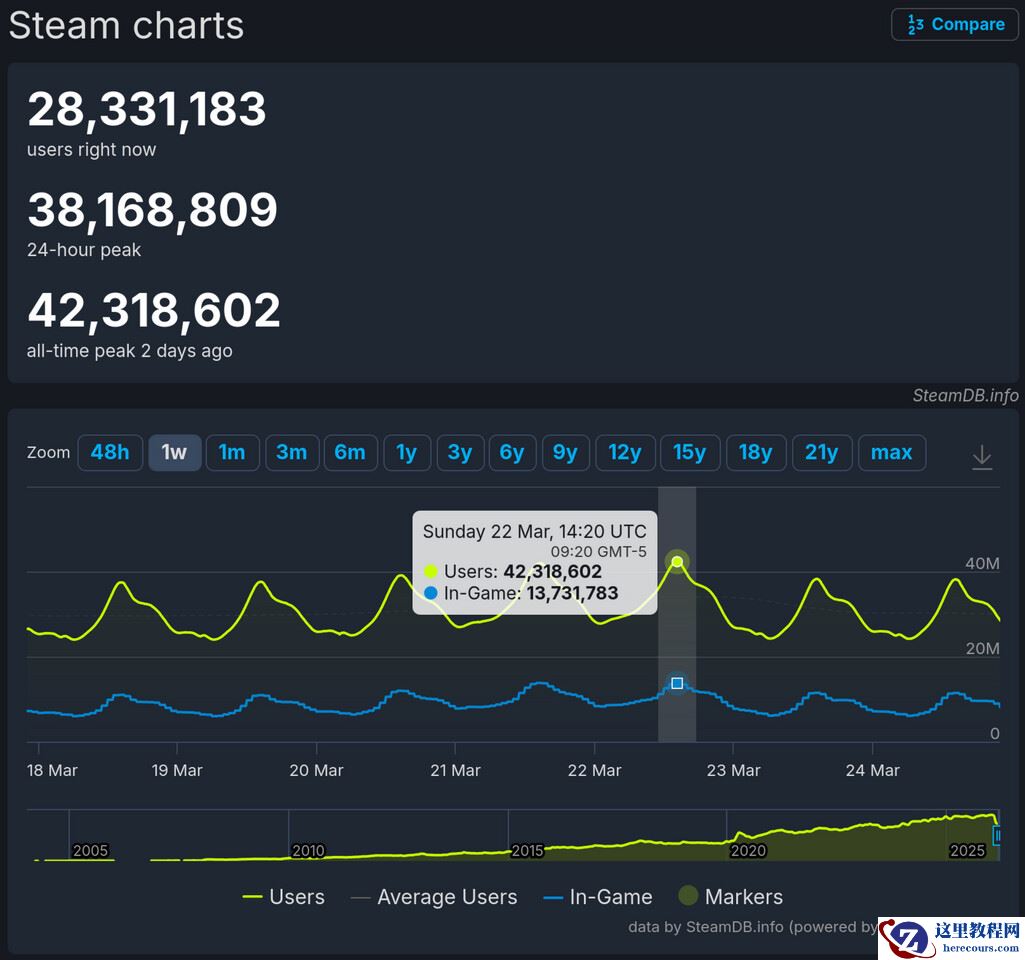Screen dimensions: 1025x960
Task: Click the olive Markers dot icon in legend
Action: coord(690,896)
